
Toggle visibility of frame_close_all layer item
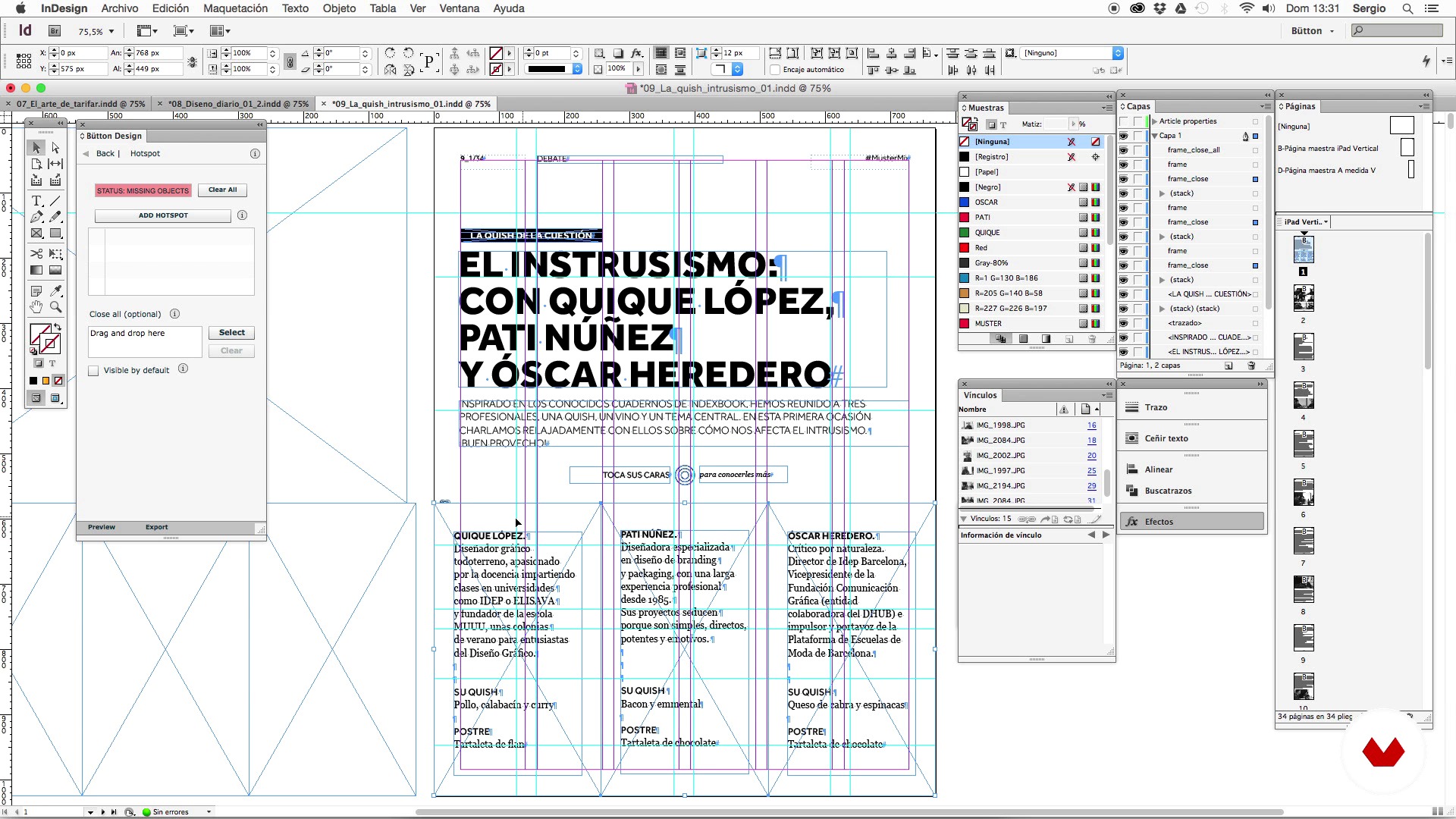tap(1124, 150)
